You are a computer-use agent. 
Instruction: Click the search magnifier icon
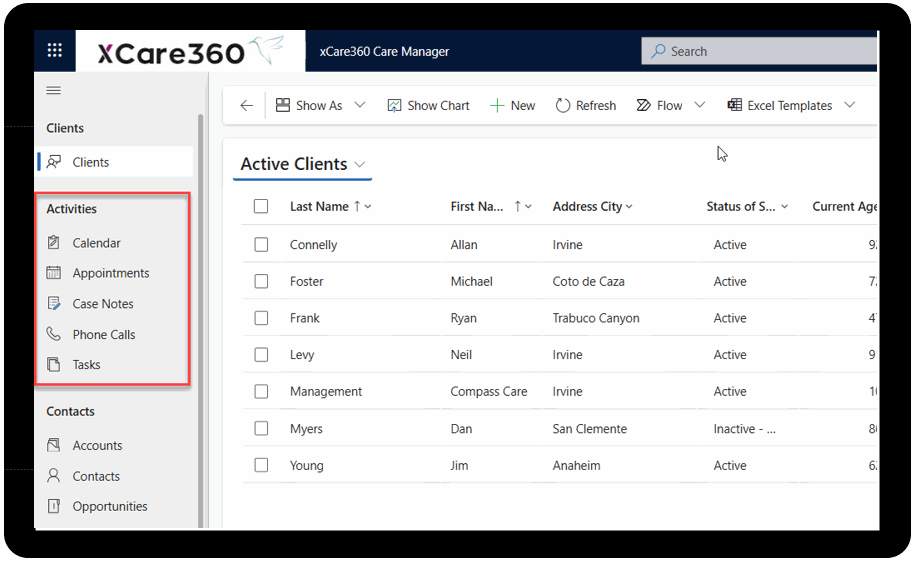pyautogui.click(x=658, y=51)
